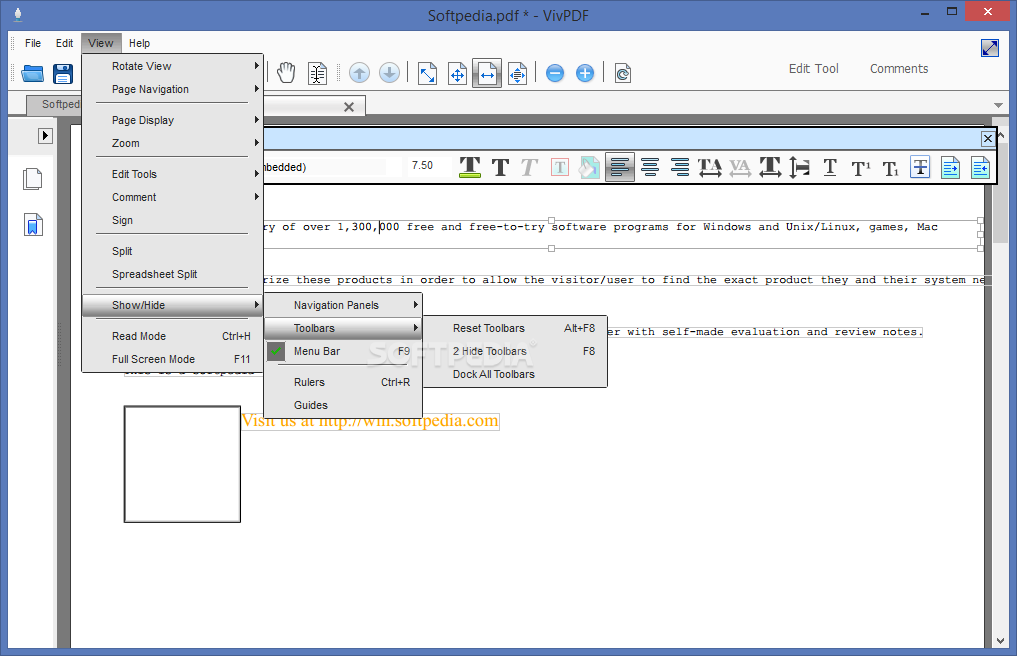Select the text selection tool
The width and height of the screenshot is (1017, 656).
pos(317,73)
